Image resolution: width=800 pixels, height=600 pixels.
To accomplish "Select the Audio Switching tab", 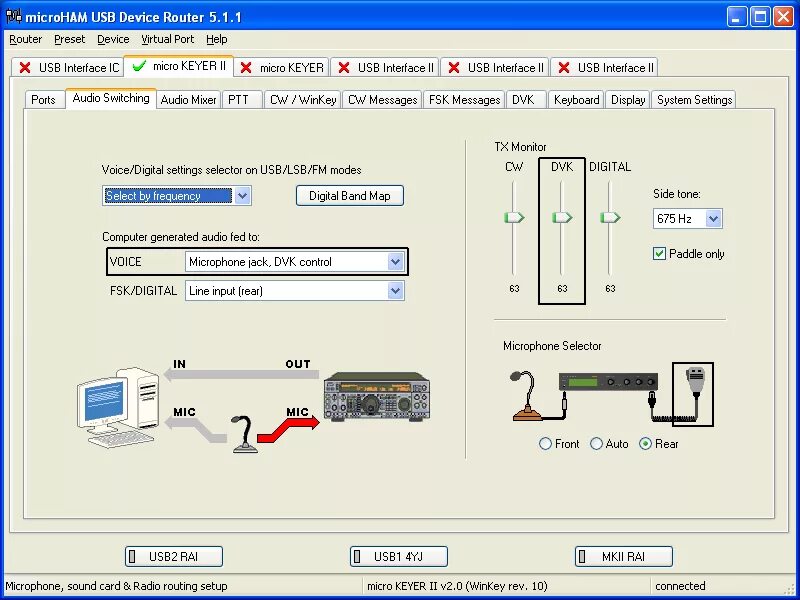I will point(111,98).
